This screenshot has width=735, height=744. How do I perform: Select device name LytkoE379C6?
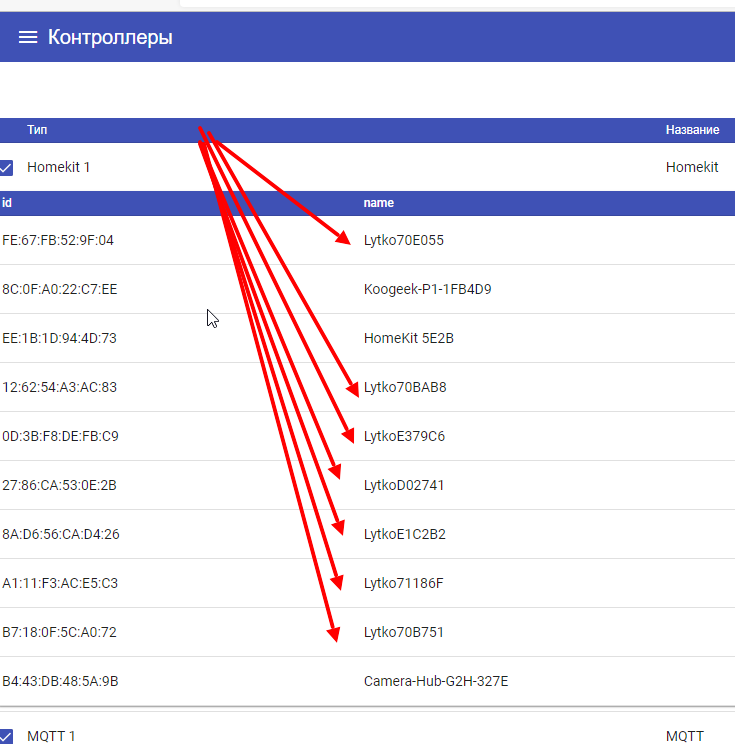404,436
